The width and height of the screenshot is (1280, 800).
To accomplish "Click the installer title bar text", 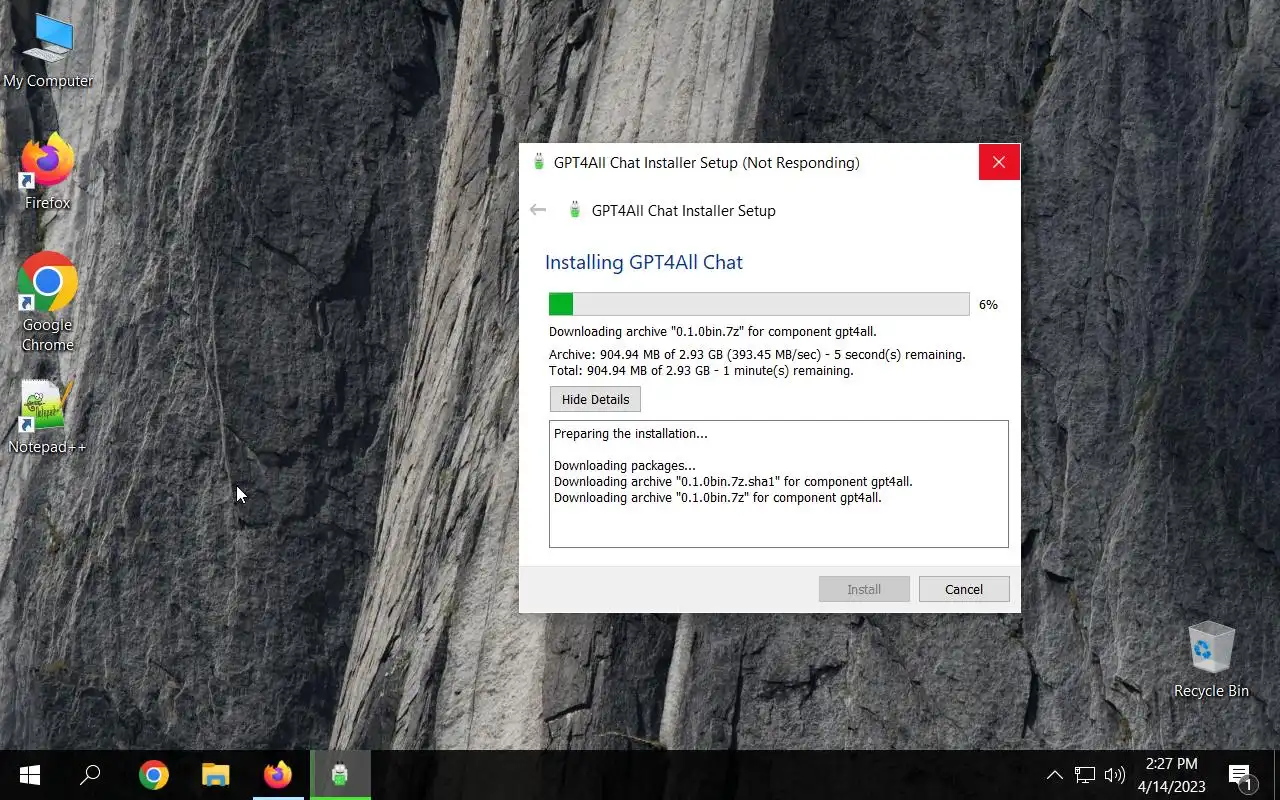I will click(706, 163).
